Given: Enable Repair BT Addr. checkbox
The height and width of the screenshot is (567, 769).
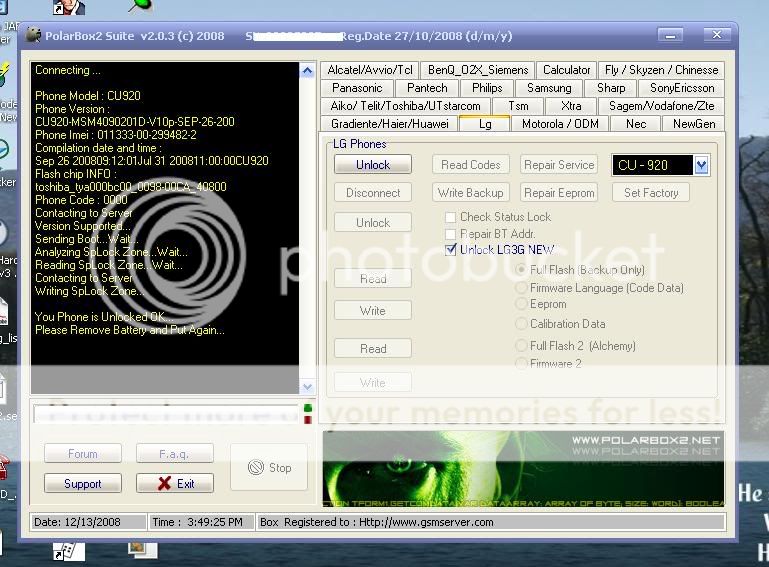Looking at the screenshot, I should (x=450, y=234).
